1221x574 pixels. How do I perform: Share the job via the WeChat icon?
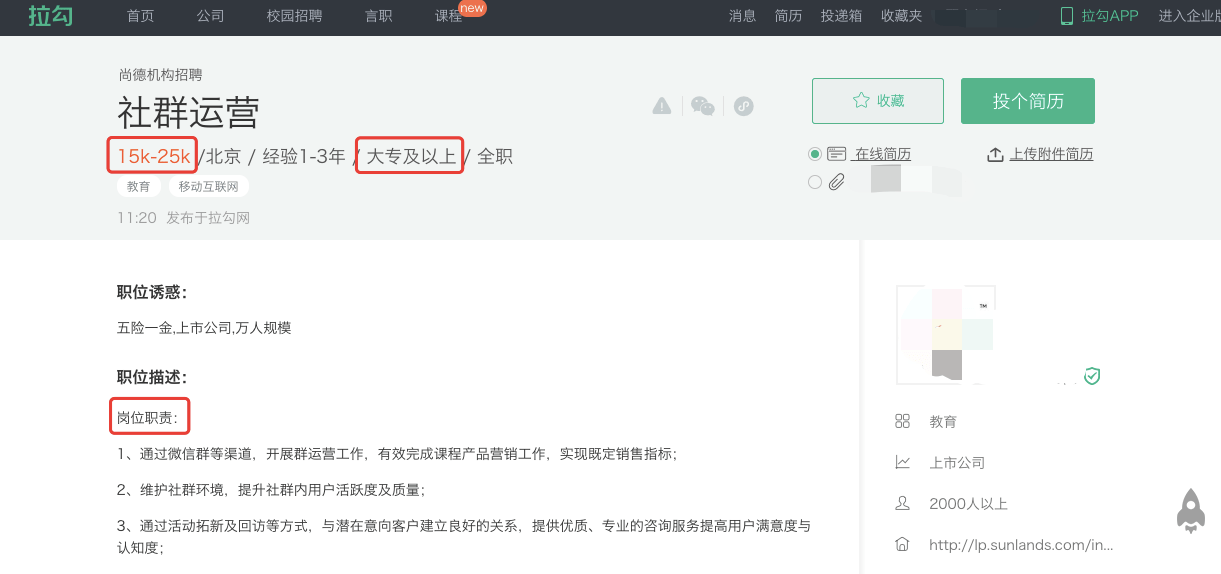coord(703,106)
